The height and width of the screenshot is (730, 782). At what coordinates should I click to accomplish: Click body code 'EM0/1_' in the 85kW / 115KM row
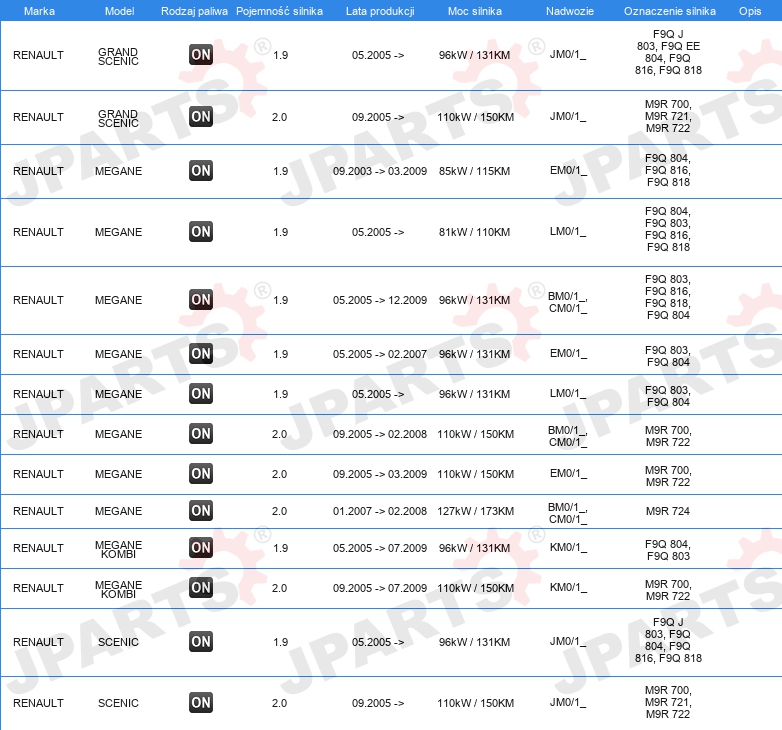568,171
